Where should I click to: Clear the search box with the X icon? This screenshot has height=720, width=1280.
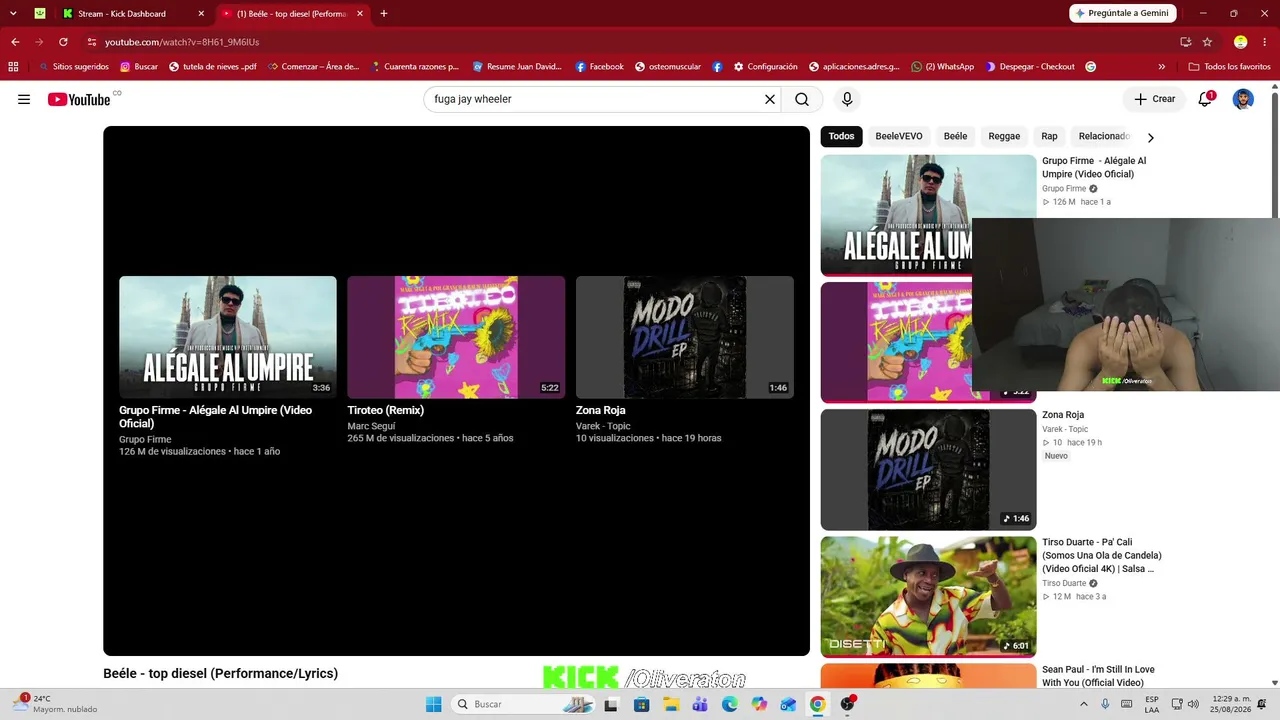click(x=770, y=99)
